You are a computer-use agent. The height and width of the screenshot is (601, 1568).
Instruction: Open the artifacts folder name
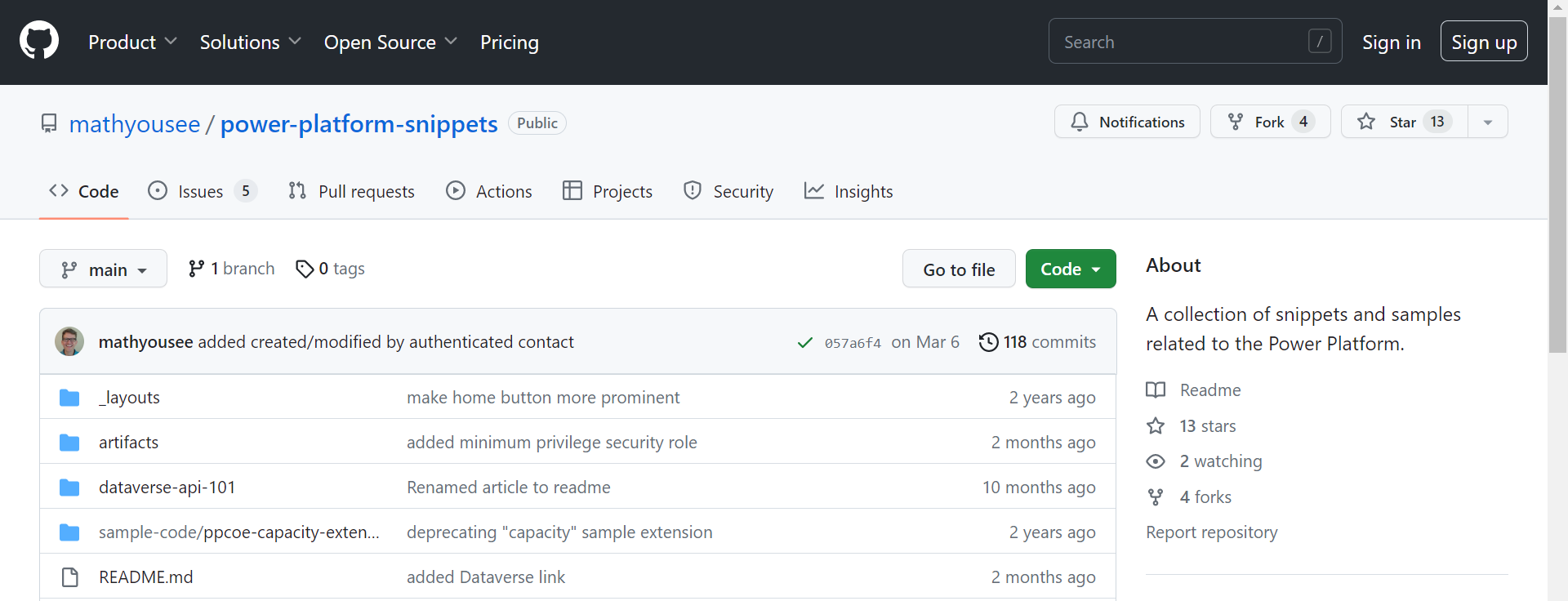coord(128,443)
